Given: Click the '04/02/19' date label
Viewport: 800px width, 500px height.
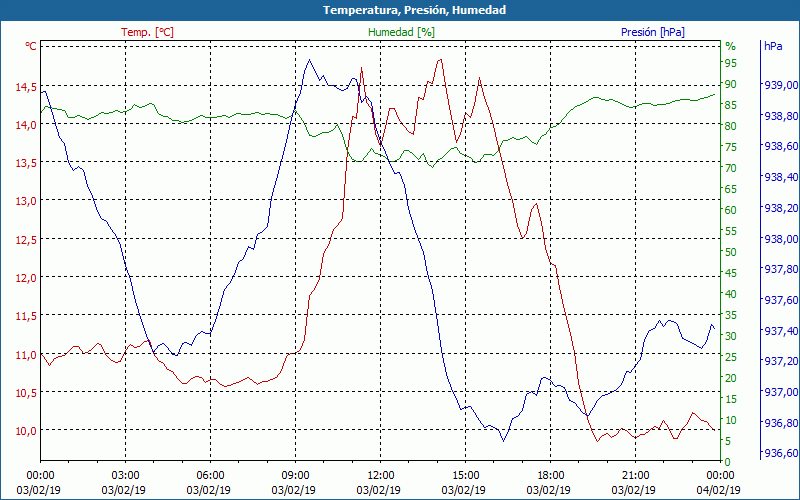Looking at the screenshot, I should pyautogui.click(x=718, y=491).
